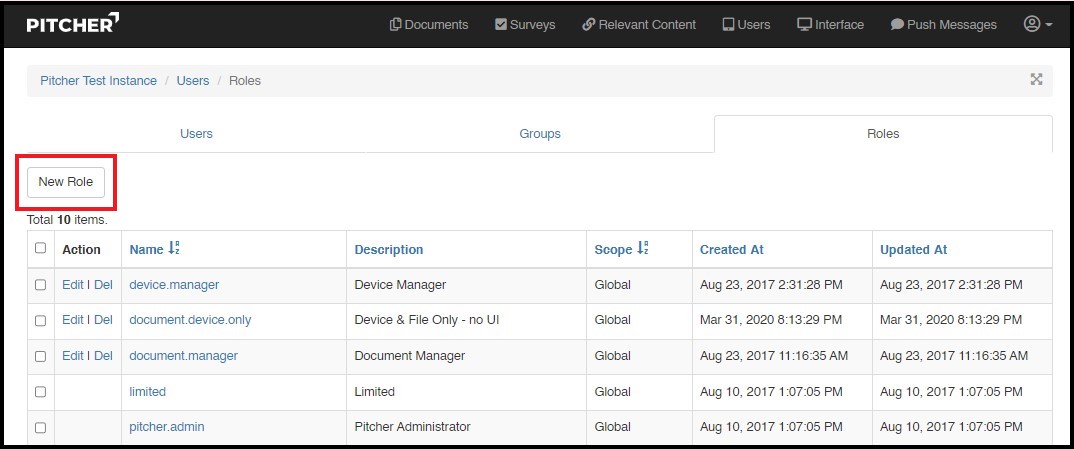The image size is (1074, 449).
Task: Click Edit for document.manager role
Action: tap(72, 356)
